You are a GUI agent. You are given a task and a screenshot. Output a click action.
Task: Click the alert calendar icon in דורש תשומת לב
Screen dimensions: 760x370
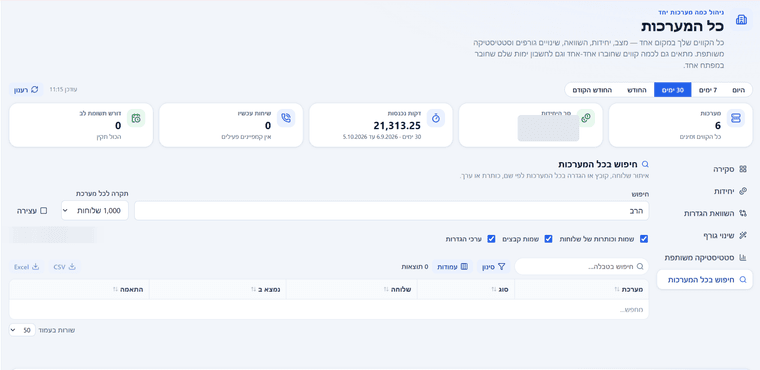(x=136, y=119)
